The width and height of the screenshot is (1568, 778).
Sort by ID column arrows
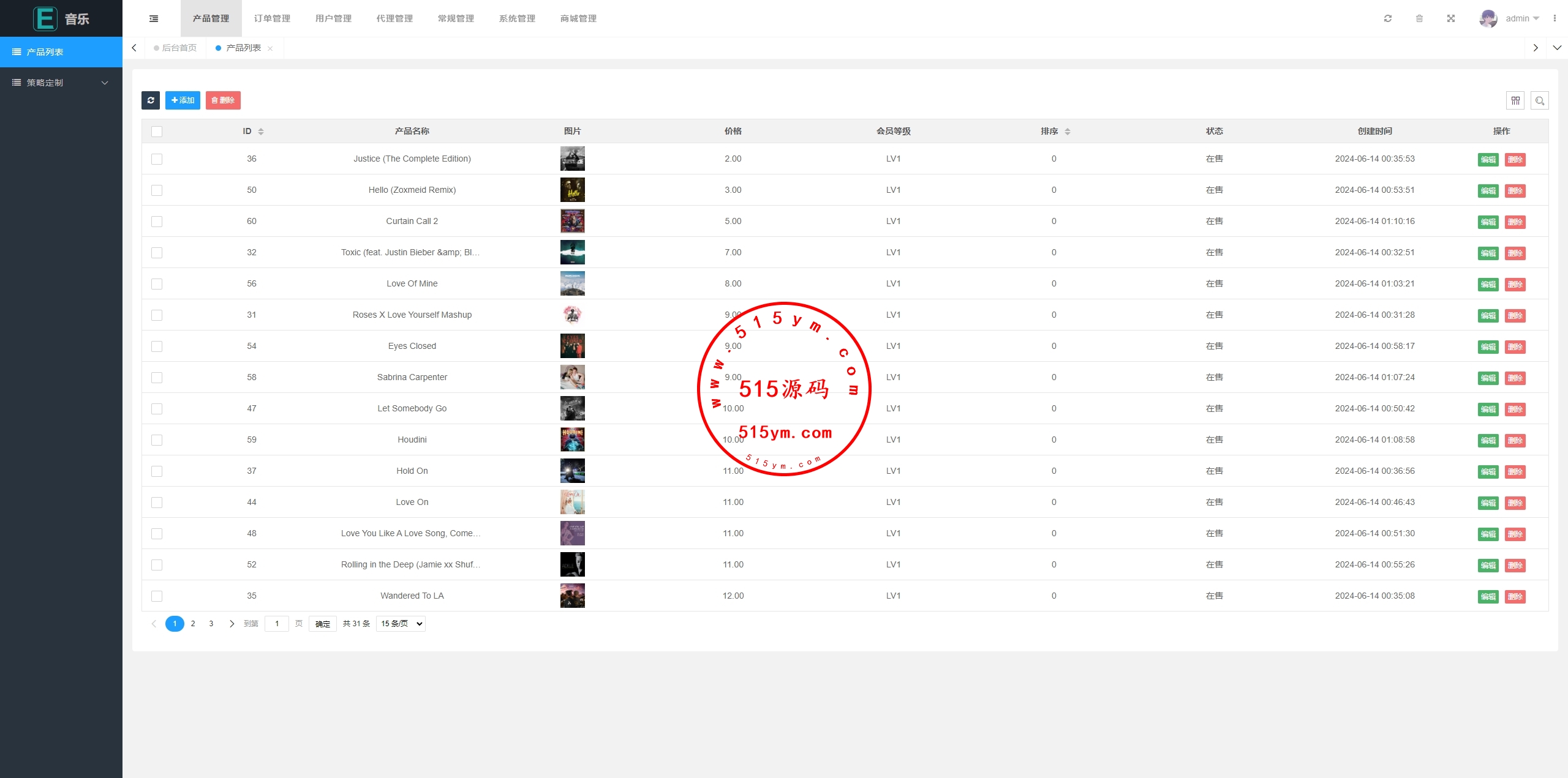tap(261, 132)
